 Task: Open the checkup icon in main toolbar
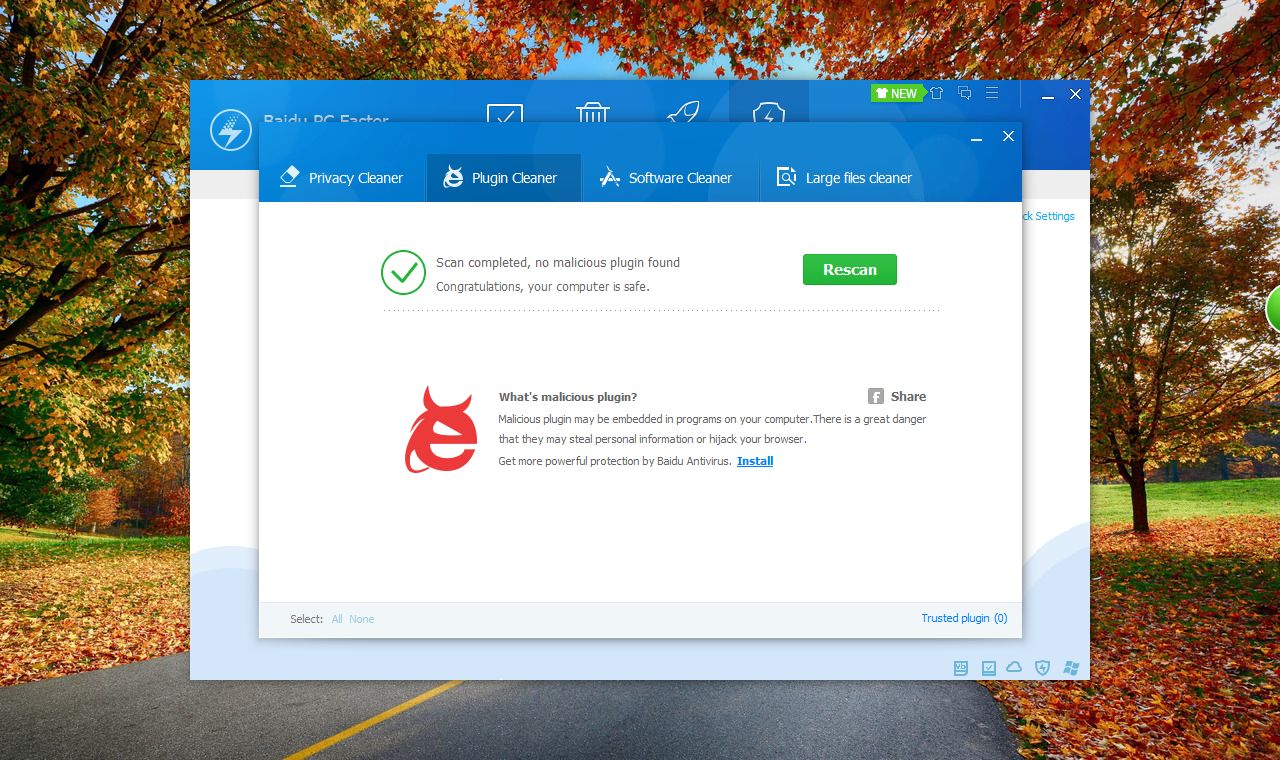505,112
